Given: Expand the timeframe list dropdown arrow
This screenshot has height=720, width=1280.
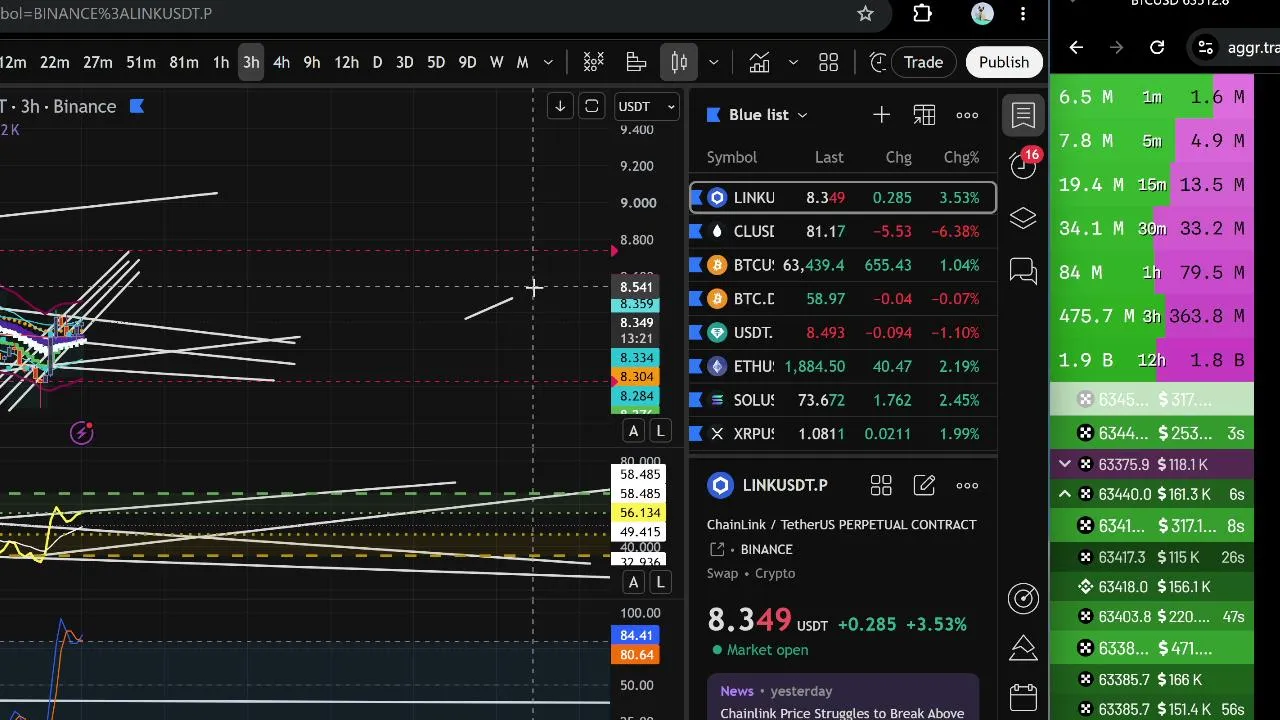Looking at the screenshot, I should pos(548,62).
